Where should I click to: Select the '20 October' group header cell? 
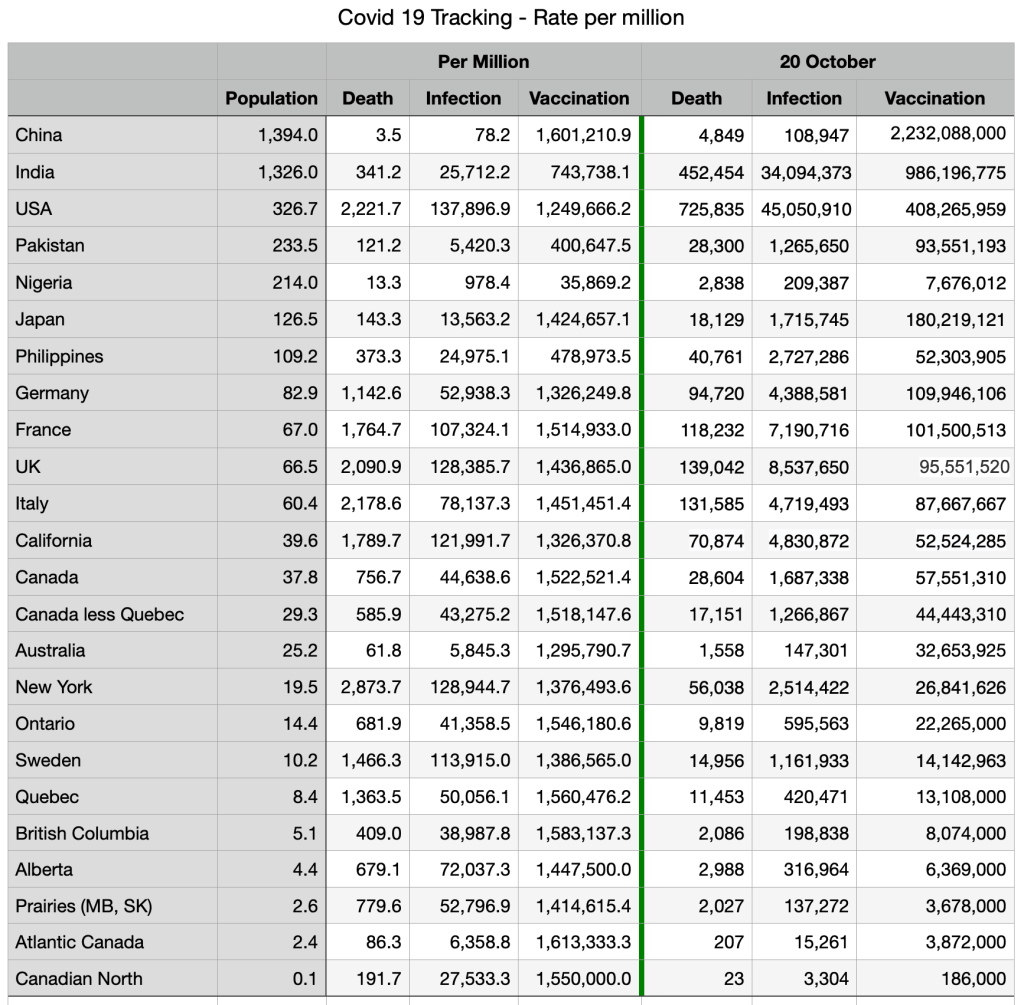[827, 62]
